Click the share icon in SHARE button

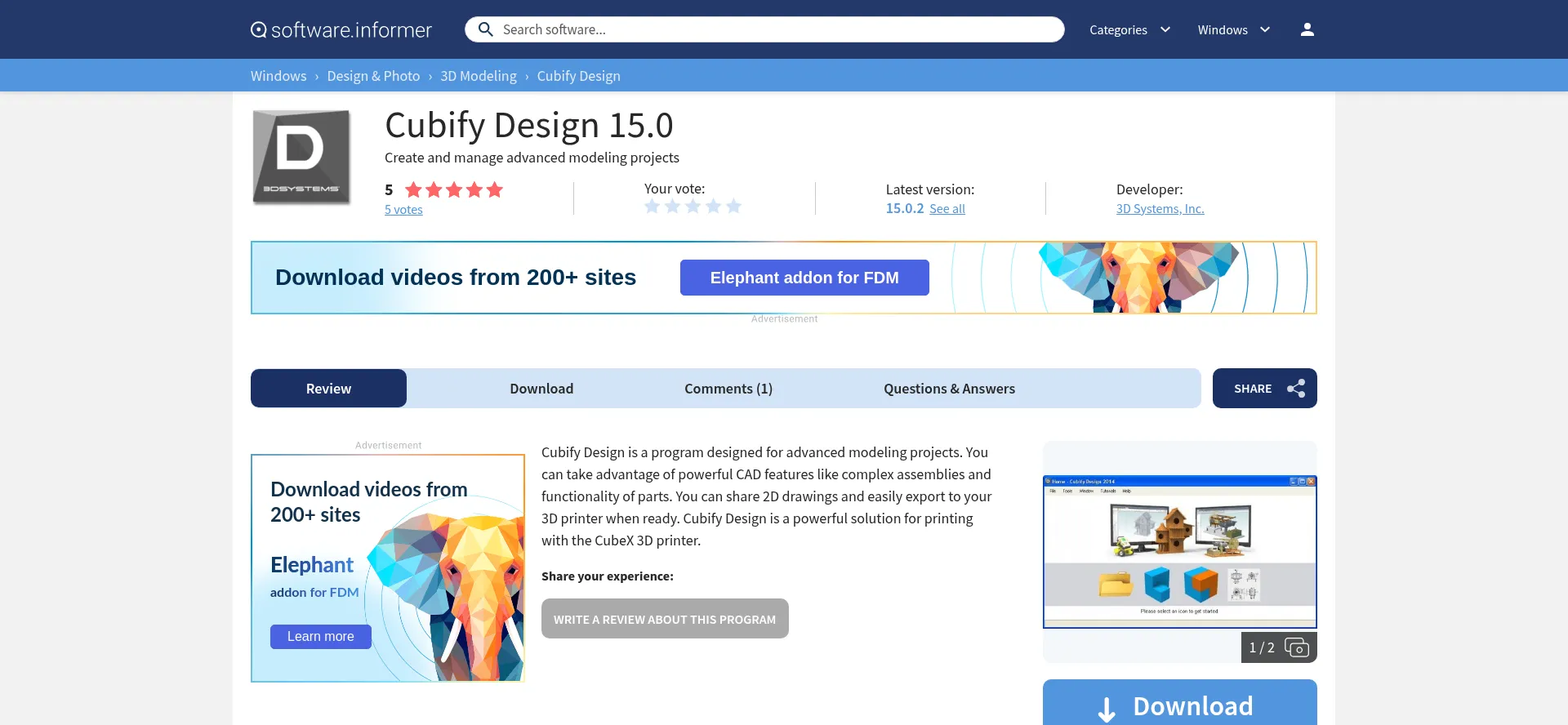pyautogui.click(x=1296, y=389)
